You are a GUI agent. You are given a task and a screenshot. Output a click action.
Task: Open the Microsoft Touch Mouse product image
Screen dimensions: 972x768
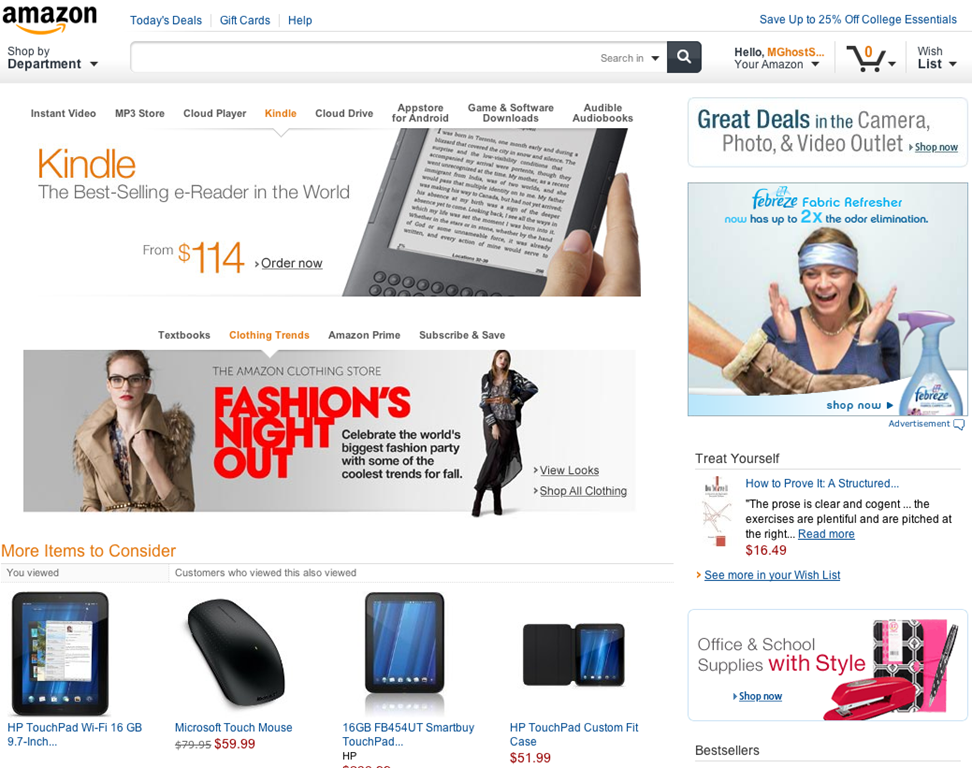pos(236,653)
